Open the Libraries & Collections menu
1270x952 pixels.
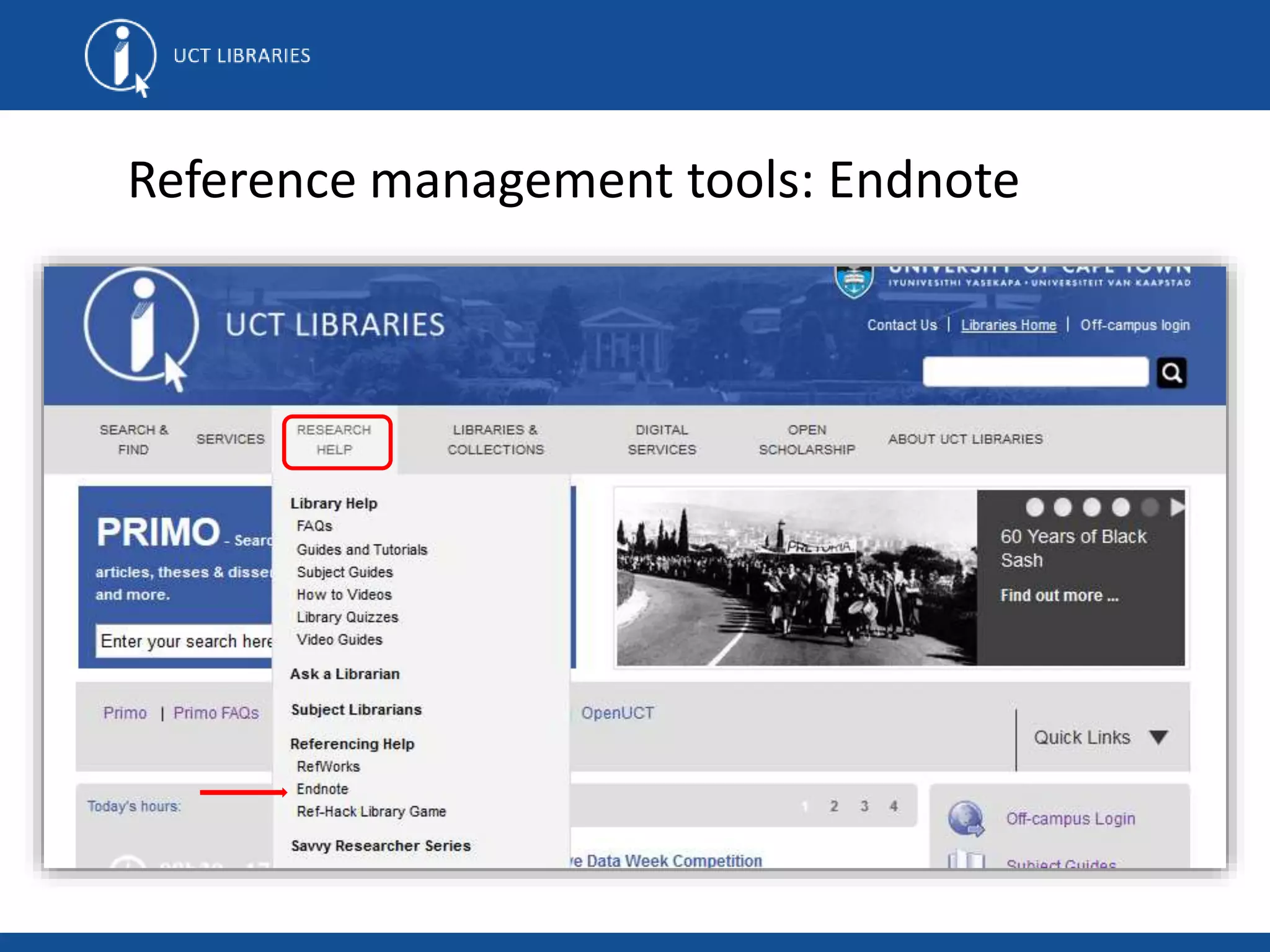495,439
